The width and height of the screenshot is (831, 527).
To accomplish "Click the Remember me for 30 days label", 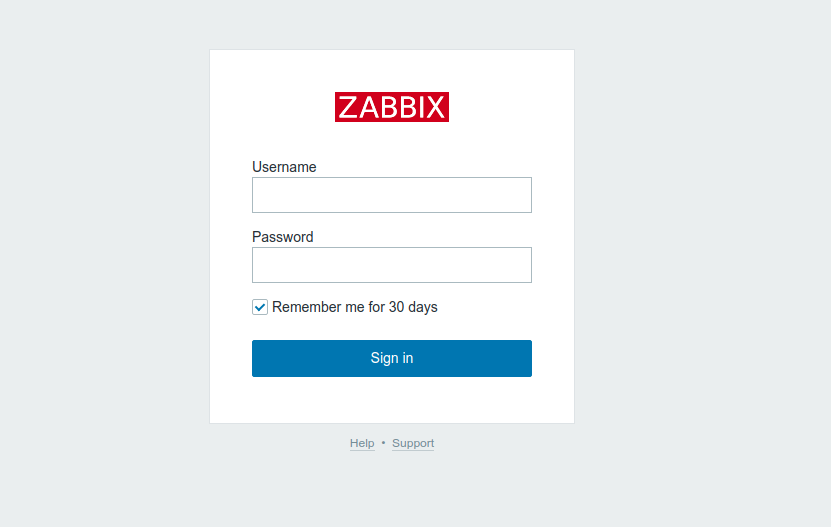I will pyautogui.click(x=355, y=307).
